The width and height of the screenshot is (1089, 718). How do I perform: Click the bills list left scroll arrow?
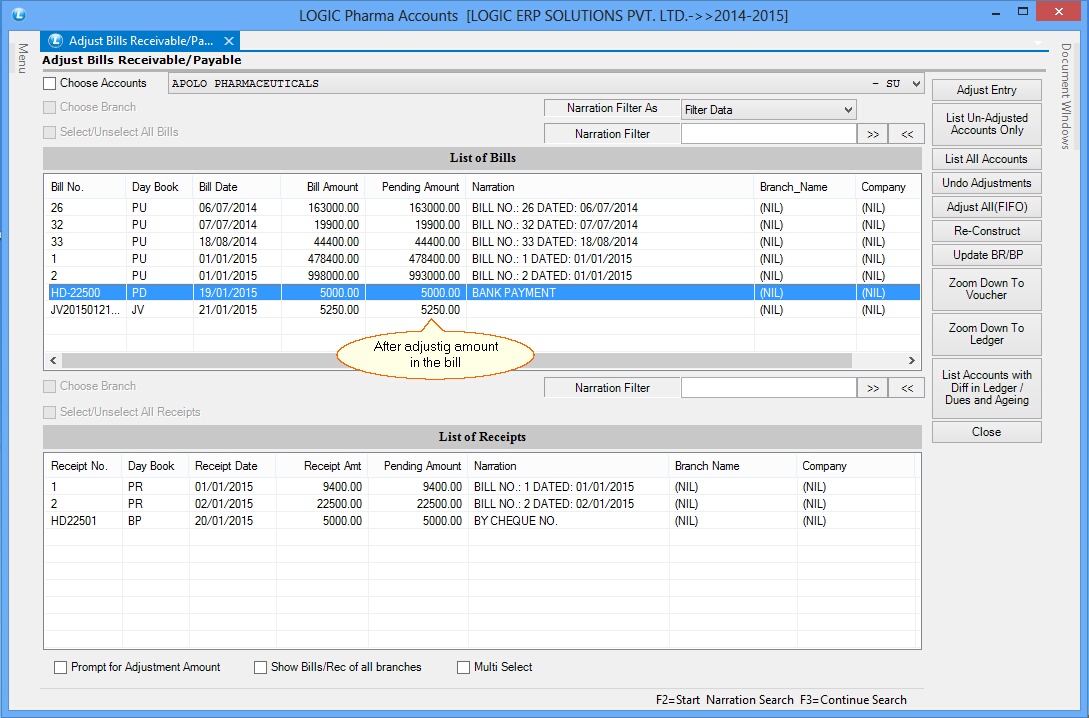tap(53, 360)
